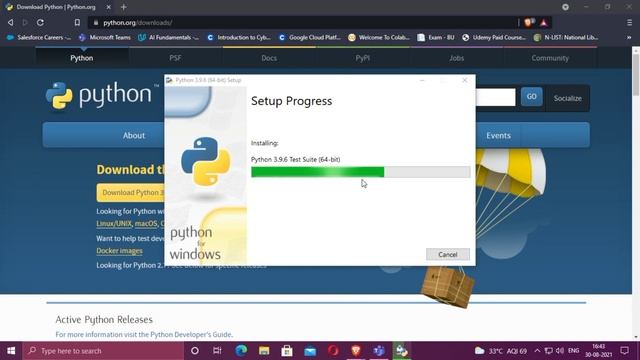Click the browser back arrow
The image size is (640, 360).
(x=11, y=22)
